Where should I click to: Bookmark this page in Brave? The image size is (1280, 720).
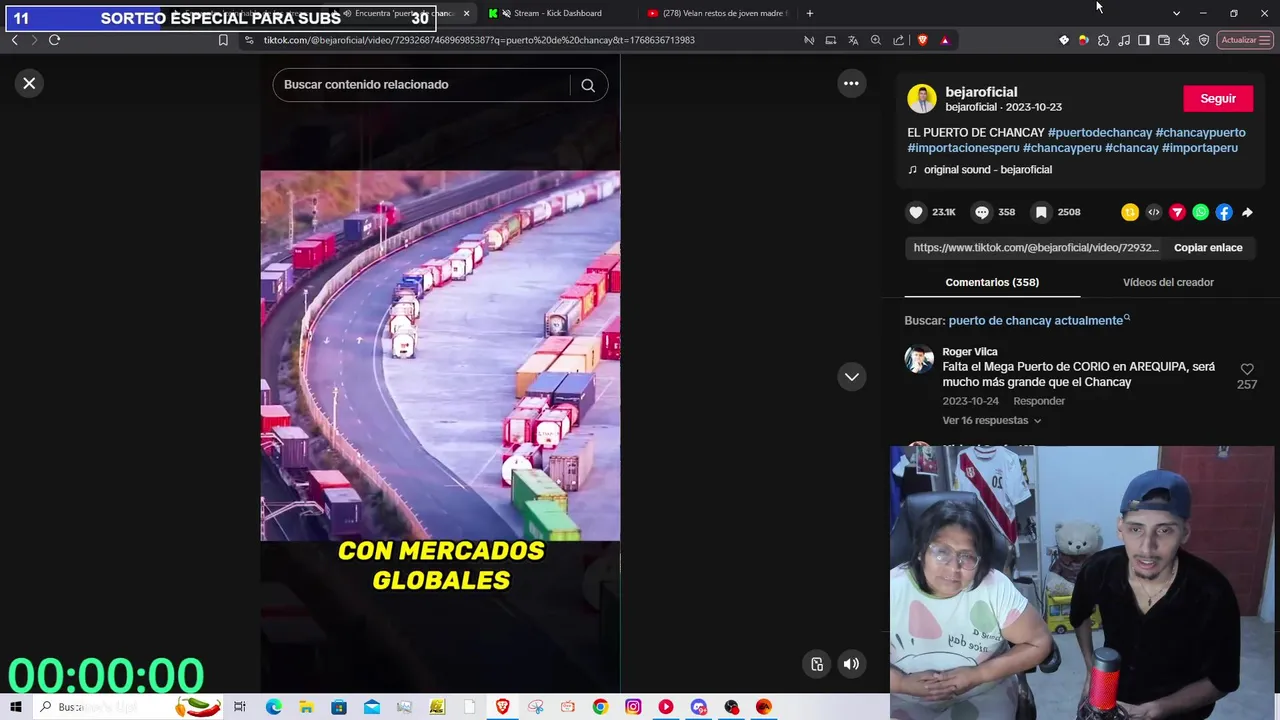pos(223,40)
